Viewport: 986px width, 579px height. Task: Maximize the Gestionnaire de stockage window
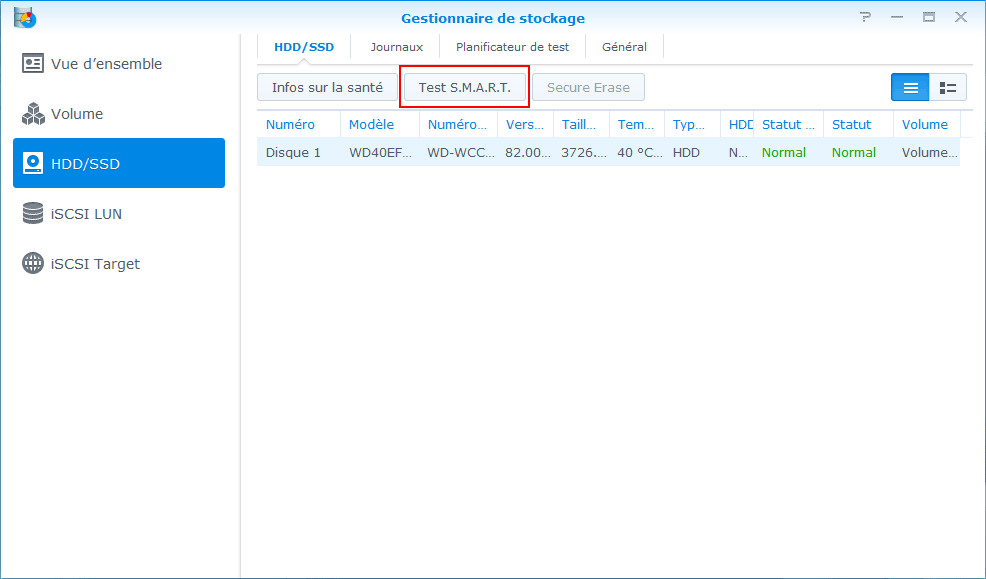point(929,17)
